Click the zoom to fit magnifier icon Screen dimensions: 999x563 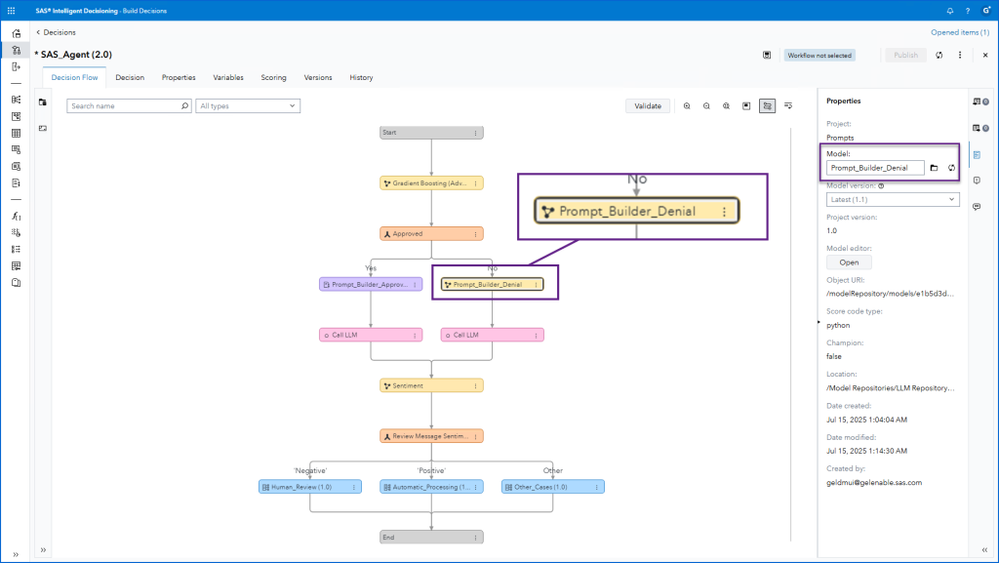coord(726,106)
